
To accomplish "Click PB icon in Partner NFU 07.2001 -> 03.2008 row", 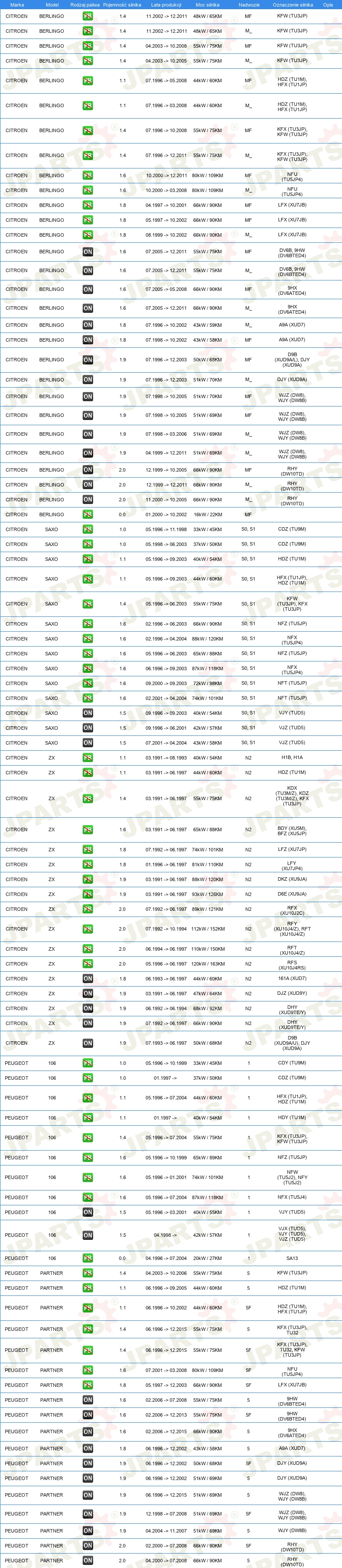I will pos(87,1371).
